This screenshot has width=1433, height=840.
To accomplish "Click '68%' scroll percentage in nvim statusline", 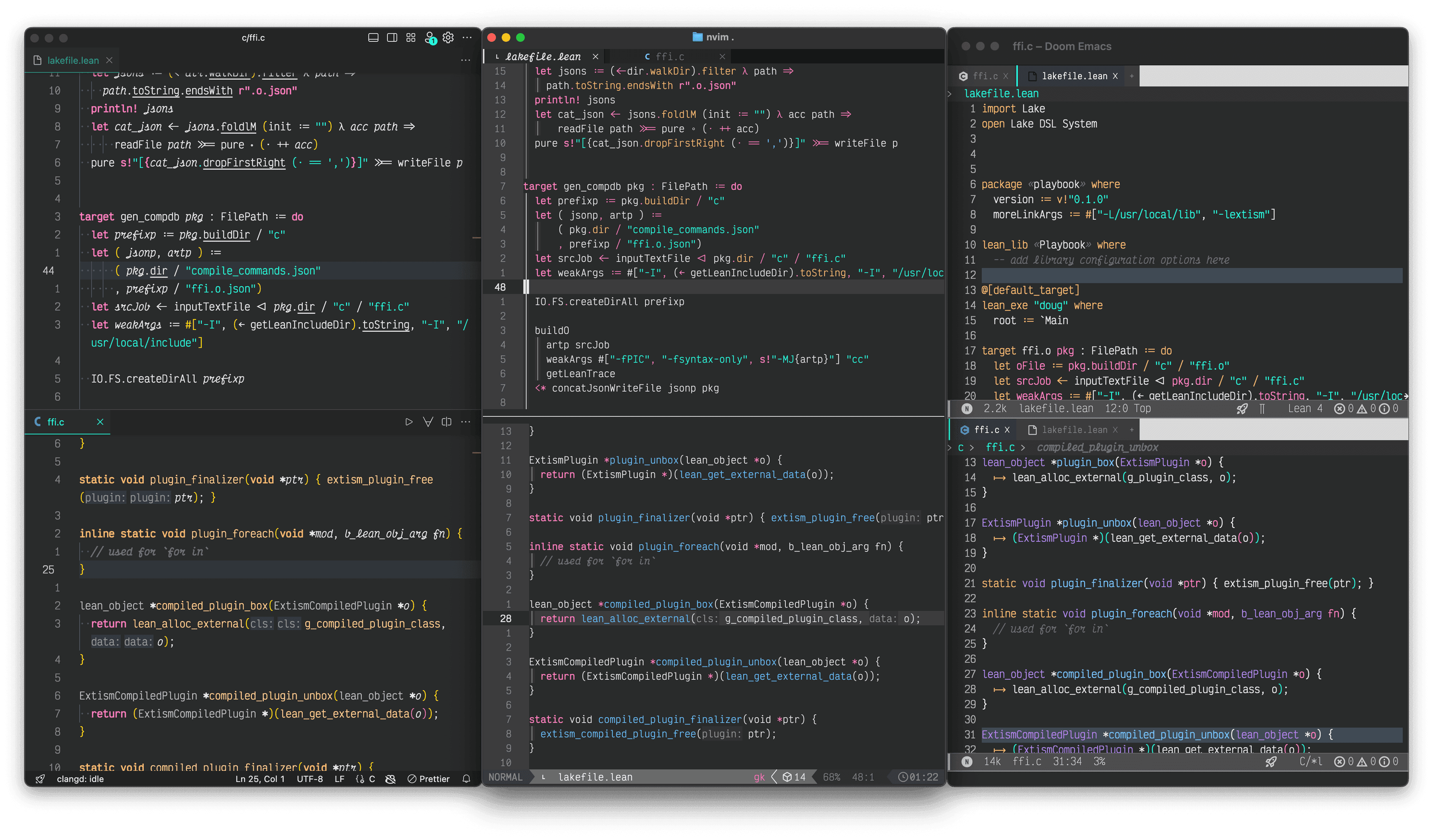I will [831, 777].
